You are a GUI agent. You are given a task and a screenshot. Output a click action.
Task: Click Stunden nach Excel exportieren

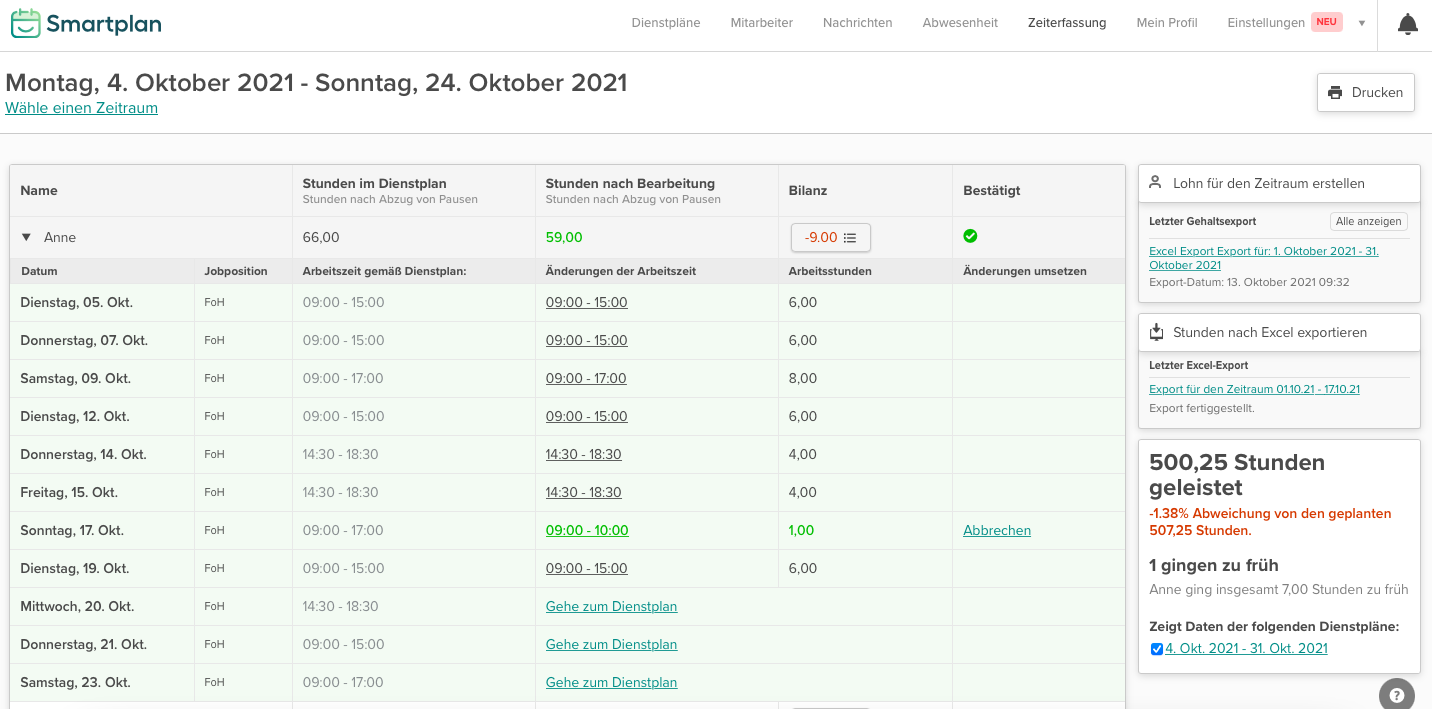[x=1279, y=332]
